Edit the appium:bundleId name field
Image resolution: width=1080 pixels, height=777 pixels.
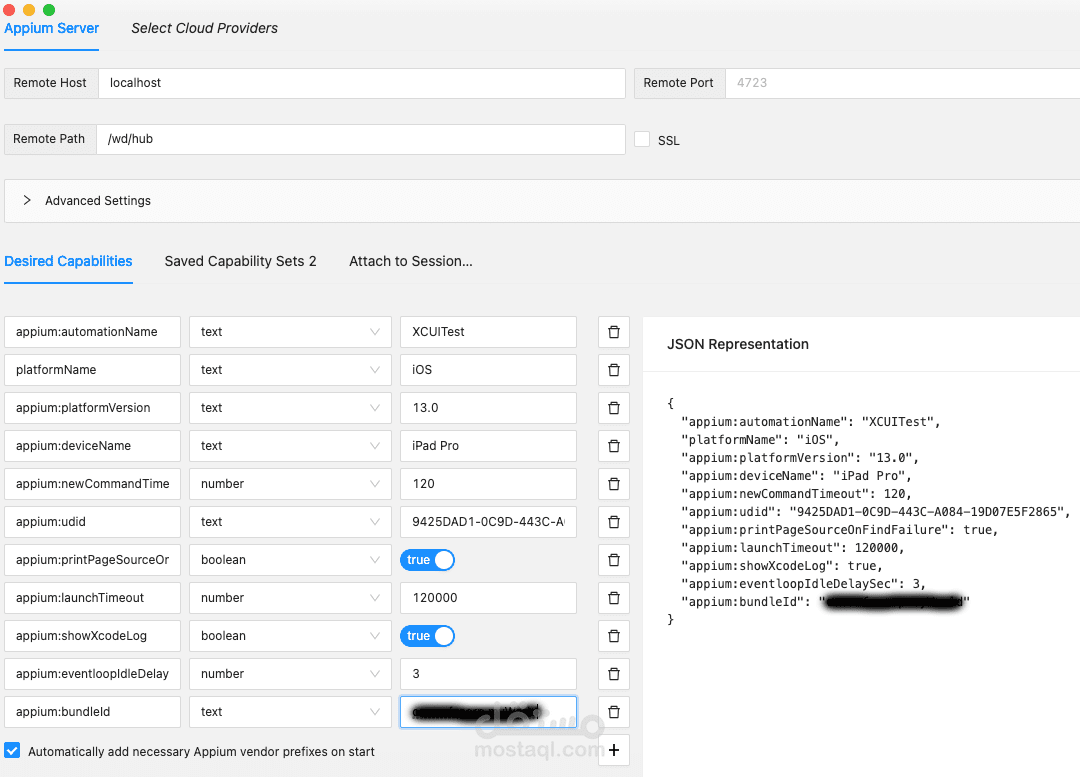click(92, 712)
